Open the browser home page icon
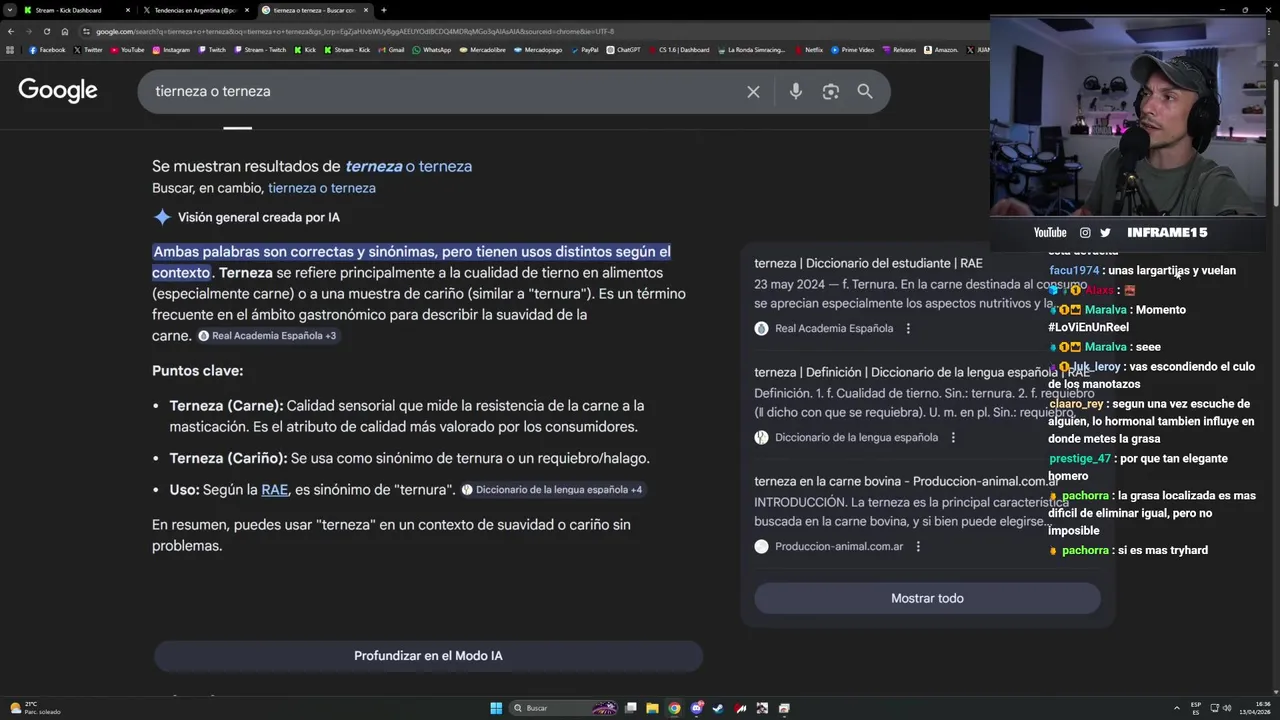The image size is (1280, 720). (x=65, y=31)
